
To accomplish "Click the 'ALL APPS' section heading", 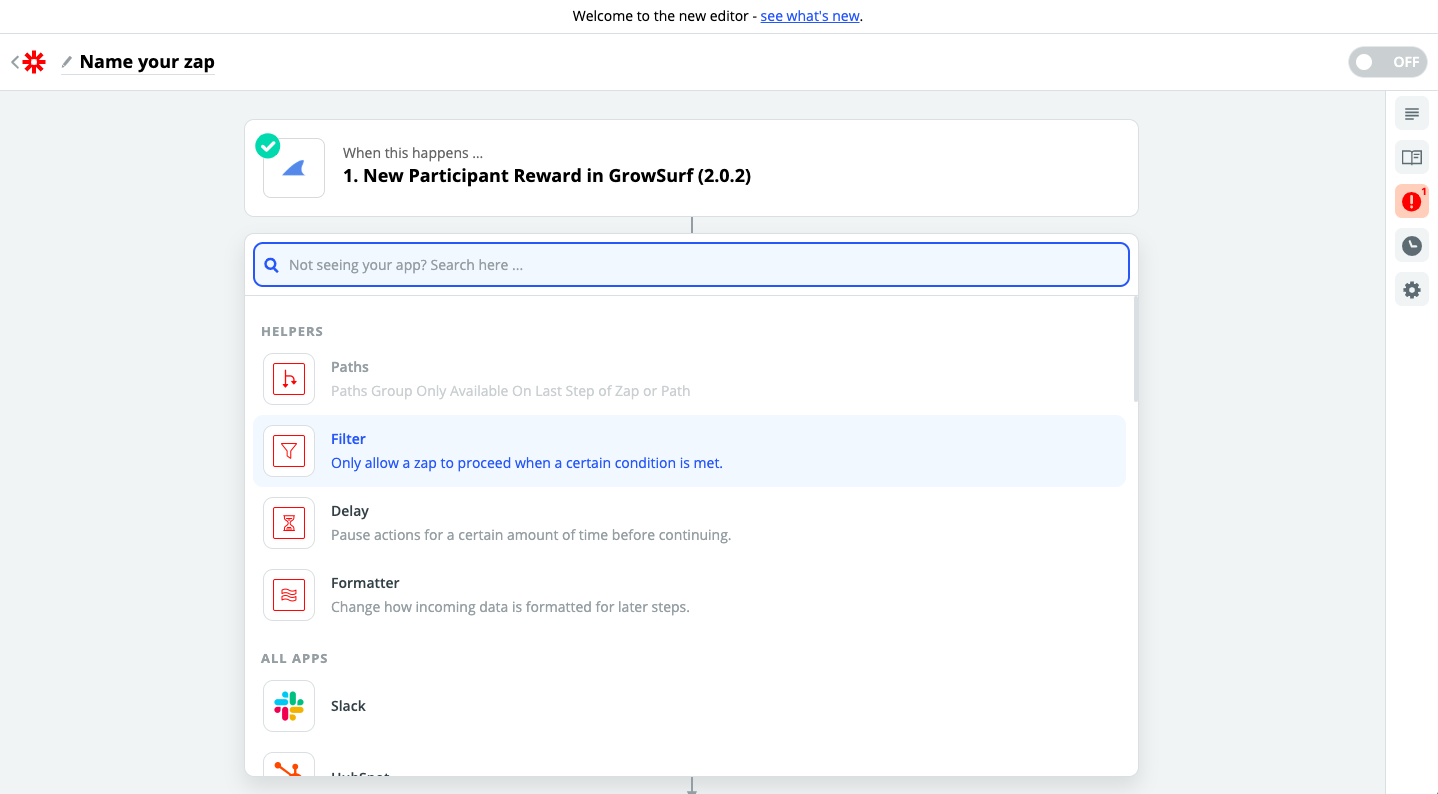I will [294, 658].
